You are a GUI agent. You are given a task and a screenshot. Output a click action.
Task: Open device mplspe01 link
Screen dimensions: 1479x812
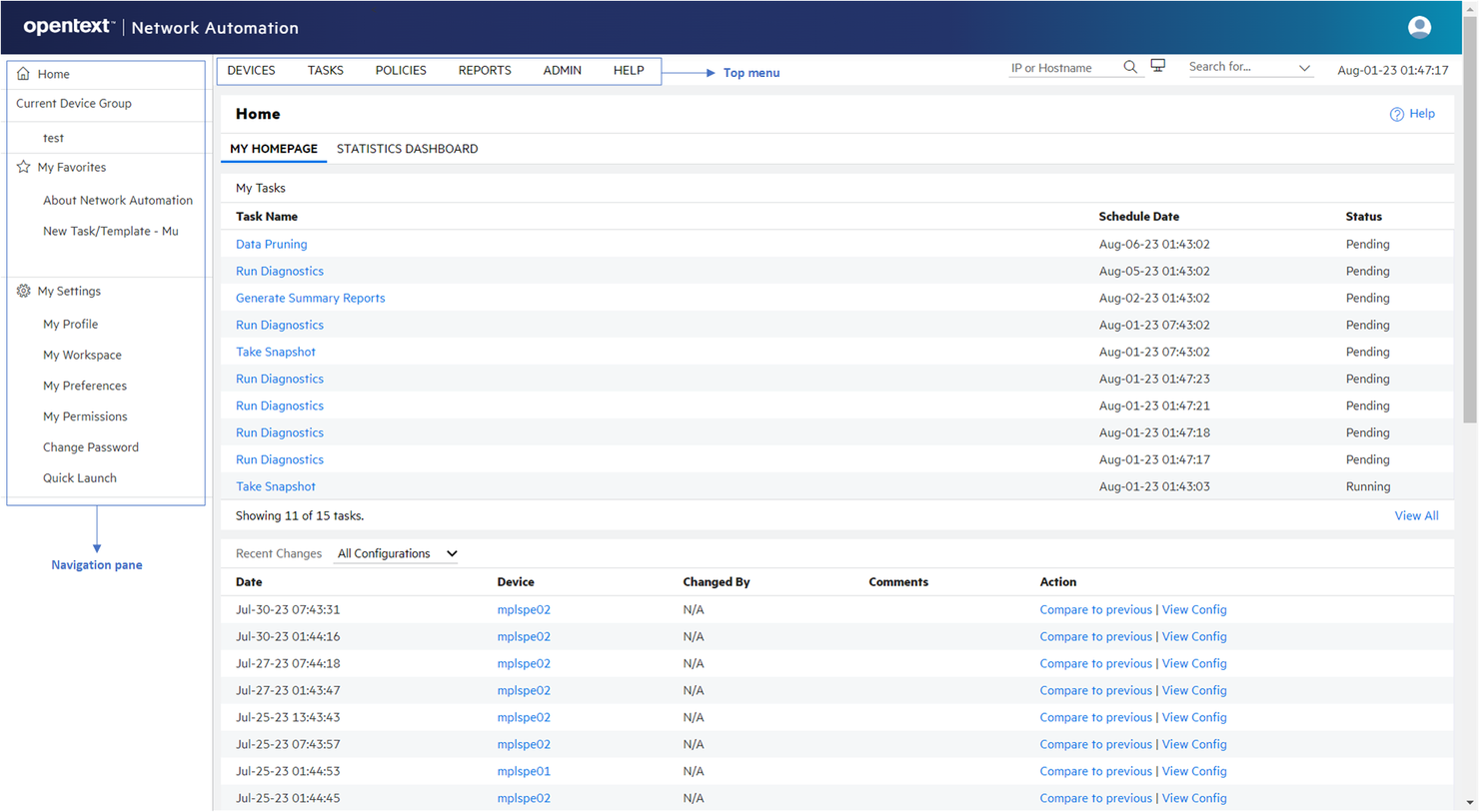(x=524, y=771)
